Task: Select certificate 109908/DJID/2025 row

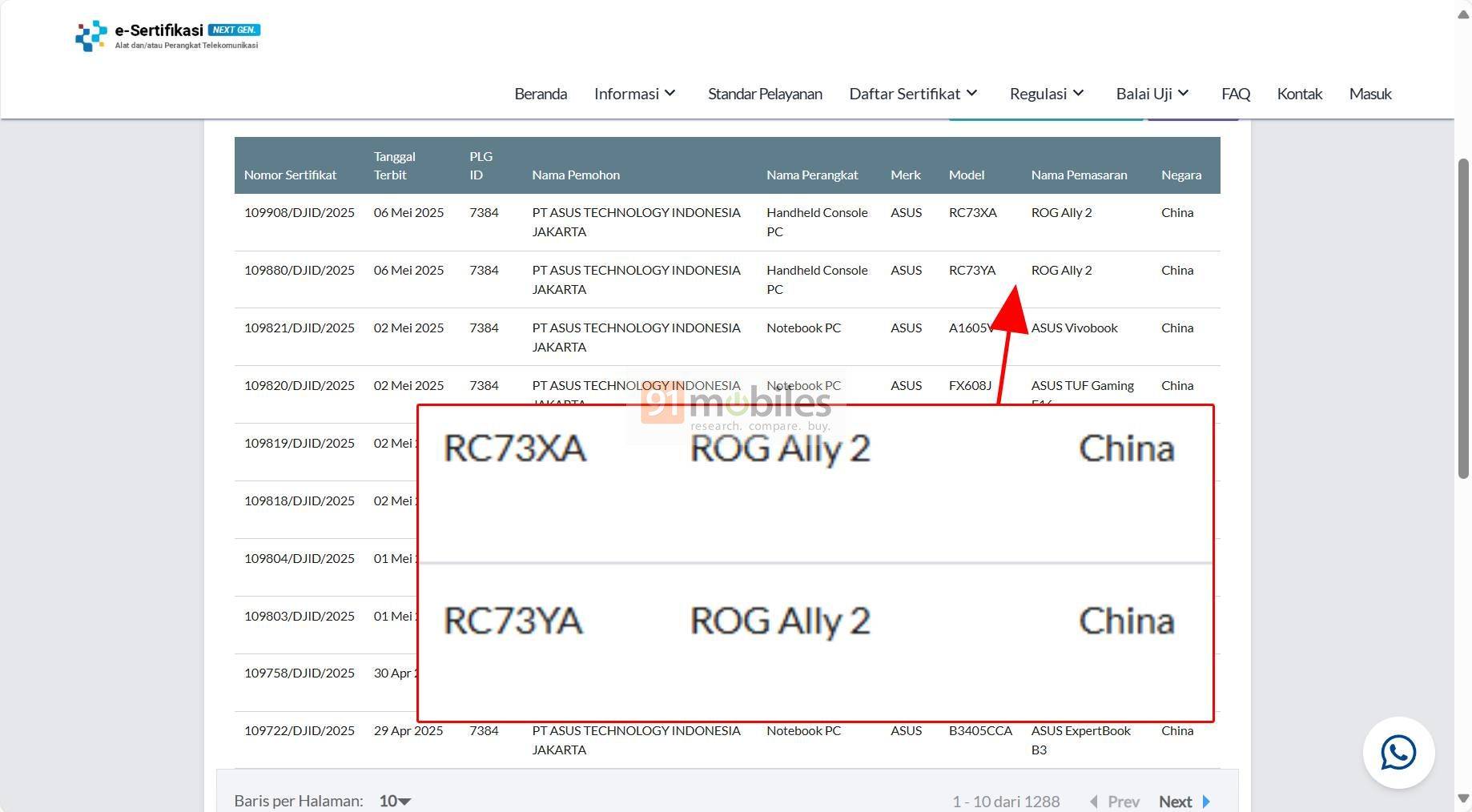Action: tap(299, 213)
